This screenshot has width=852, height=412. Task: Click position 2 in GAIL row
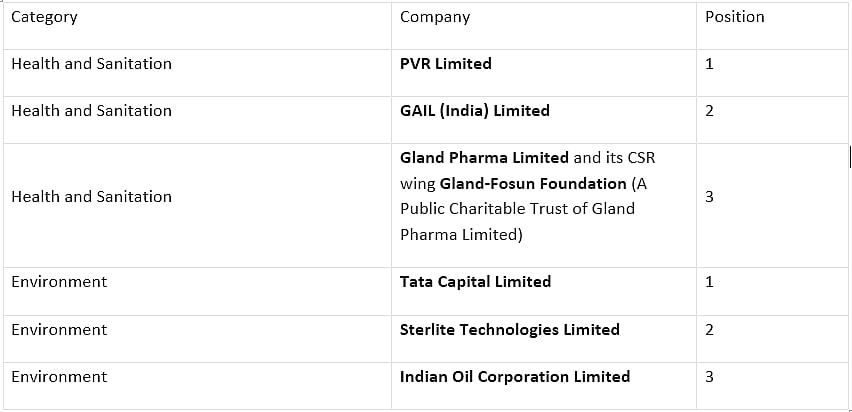coord(709,111)
